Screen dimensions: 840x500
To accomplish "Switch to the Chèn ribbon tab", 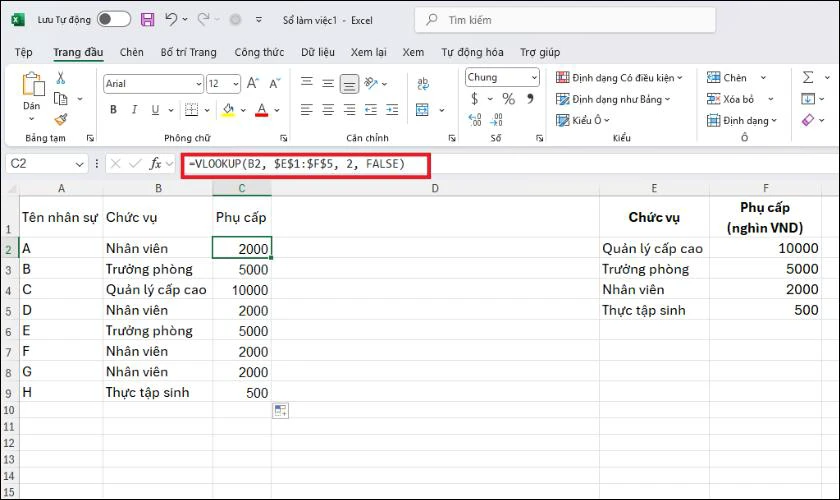I will (131, 52).
